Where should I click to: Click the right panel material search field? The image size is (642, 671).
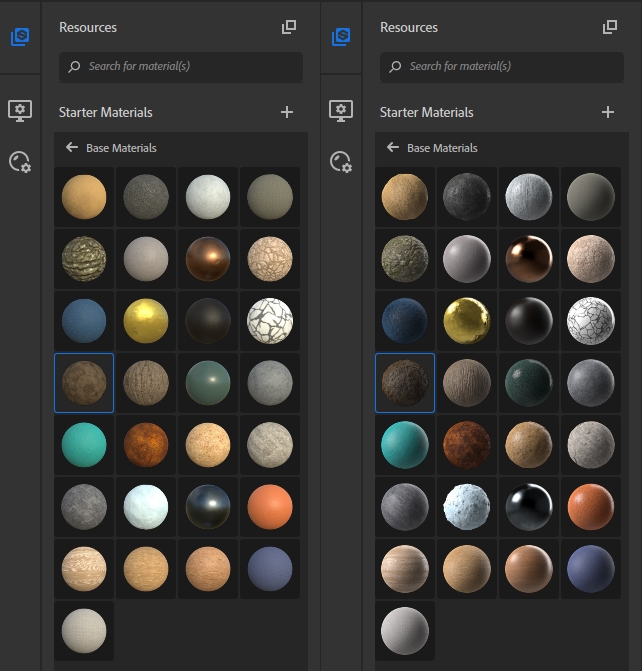click(x=501, y=67)
